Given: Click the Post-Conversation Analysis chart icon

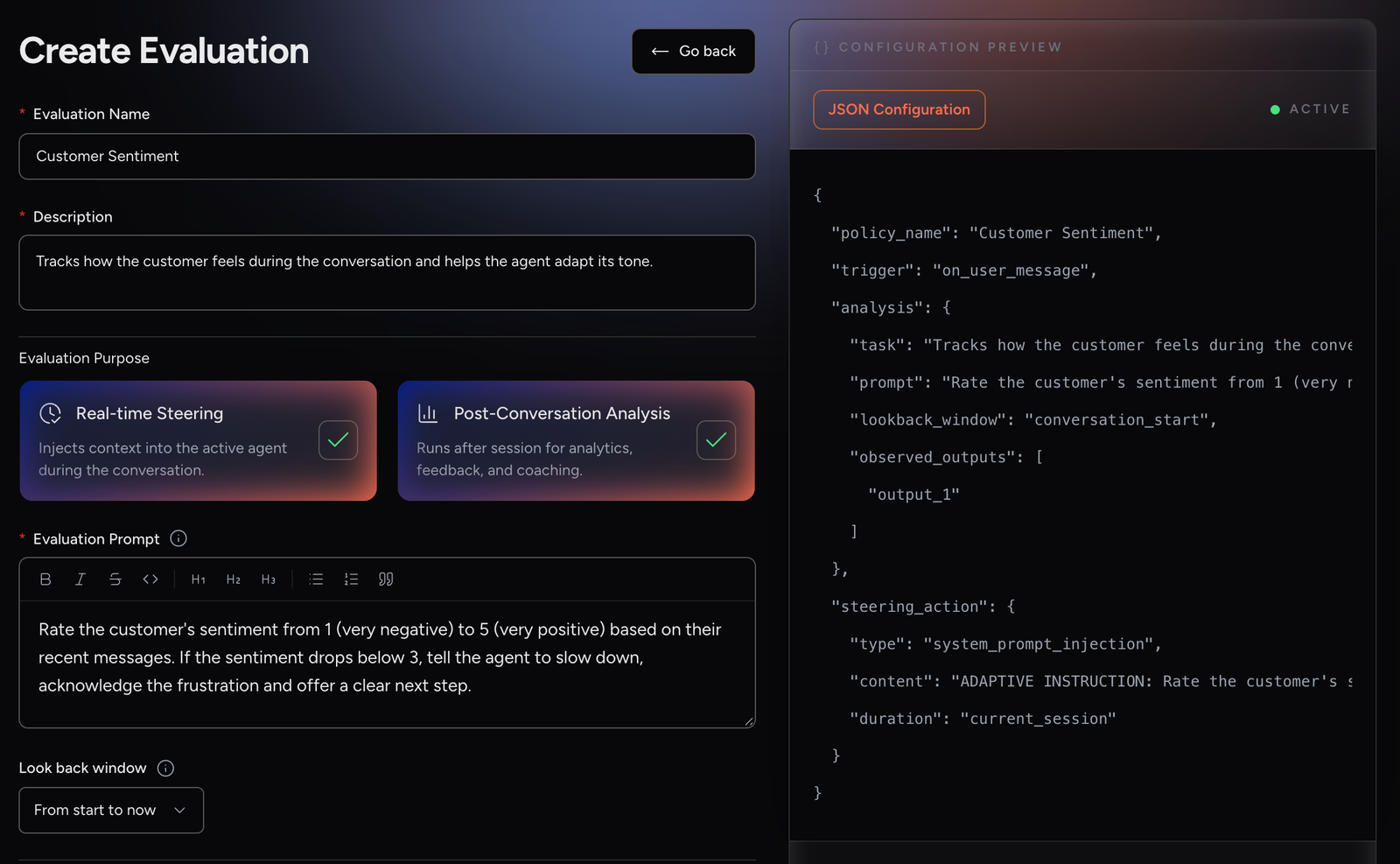Looking at the screenshot, I should click(428, 413).
